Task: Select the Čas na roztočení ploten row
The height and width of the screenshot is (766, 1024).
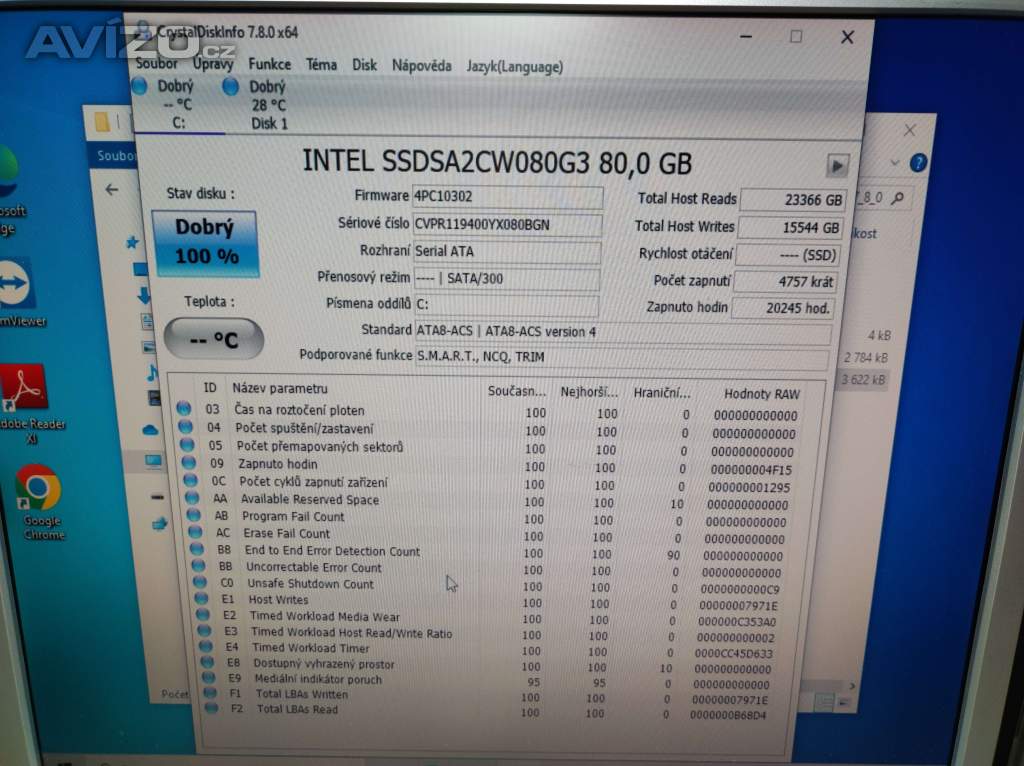Action: (487, 413)
